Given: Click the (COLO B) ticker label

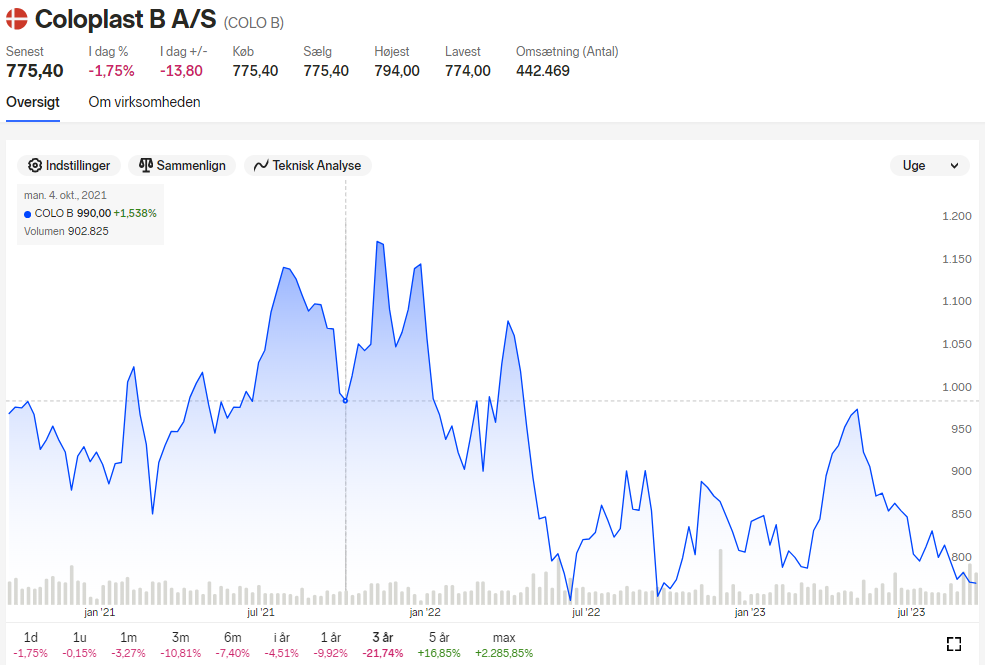Looking at the screenshot, I should [x=254, y=23].
